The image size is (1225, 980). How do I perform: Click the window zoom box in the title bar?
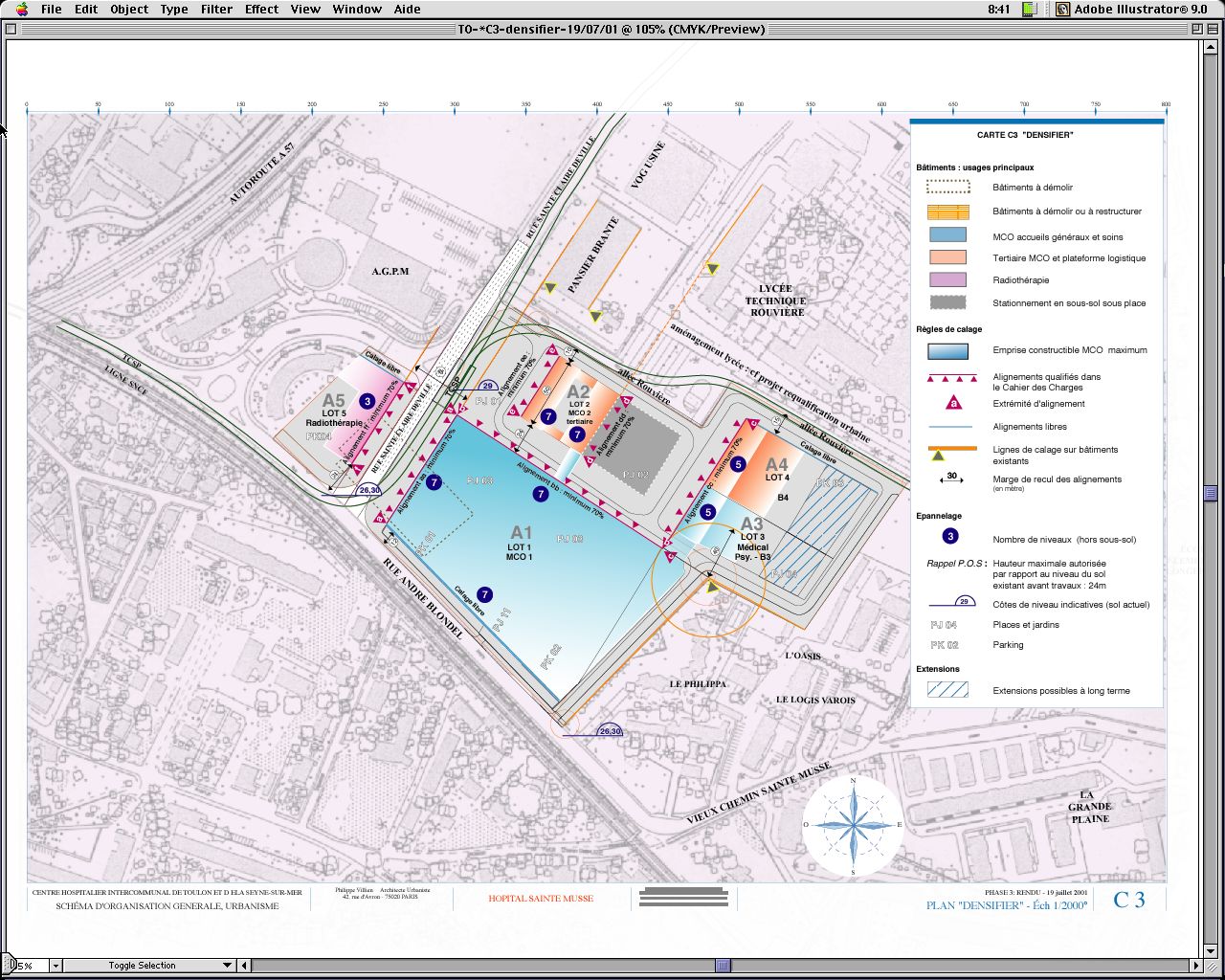click(x=1196, y=29)
